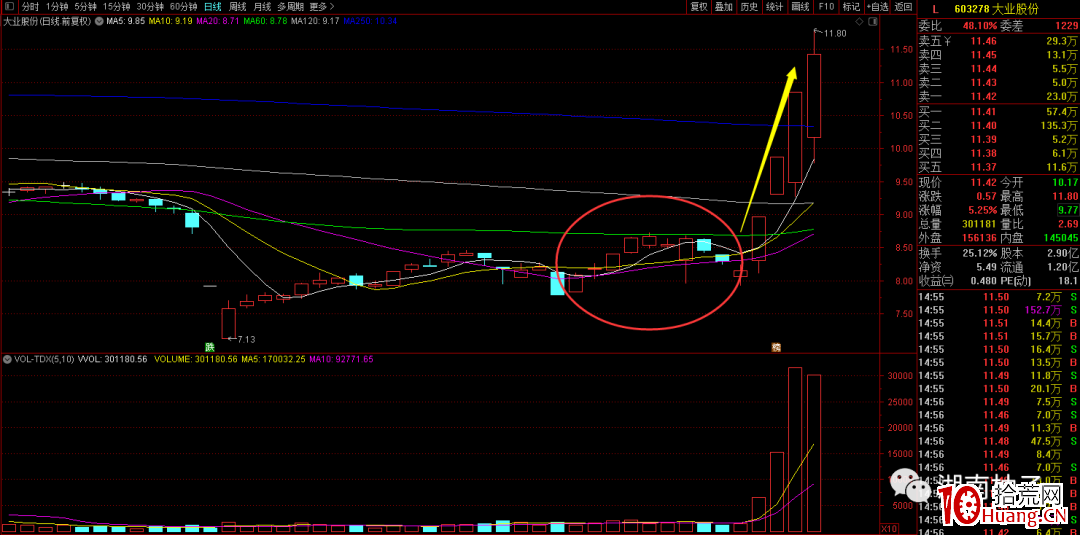Switch to 30分钟 chart period

click(150, 7)
